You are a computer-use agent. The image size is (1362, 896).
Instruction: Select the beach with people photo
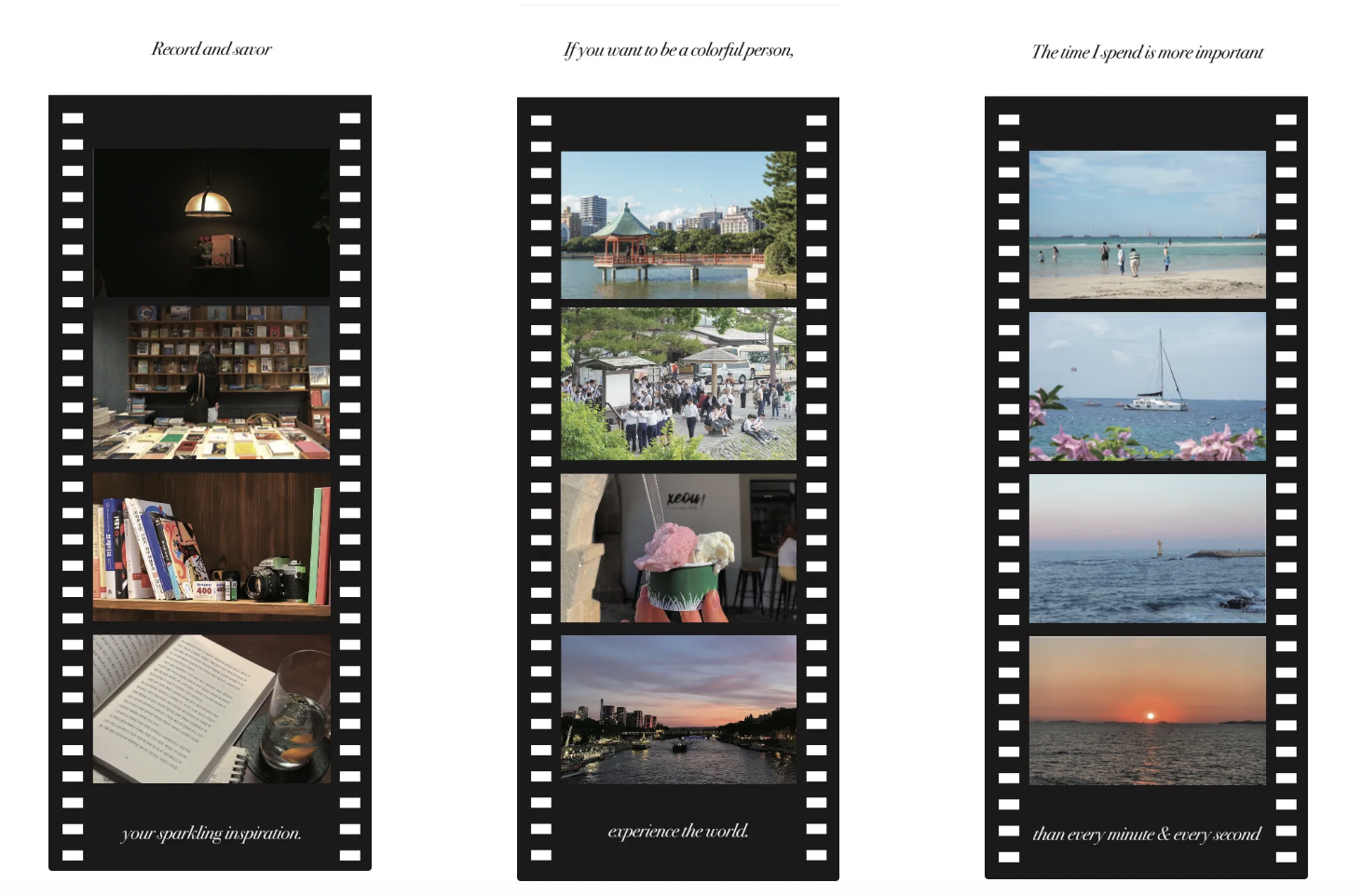point(1147,224)
